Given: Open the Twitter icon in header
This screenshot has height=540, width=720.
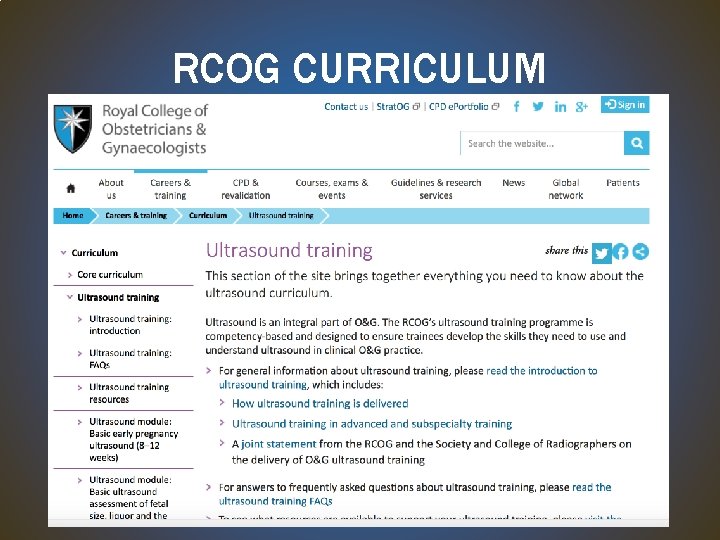Looking at the screenshot, I should pos(538,107).
